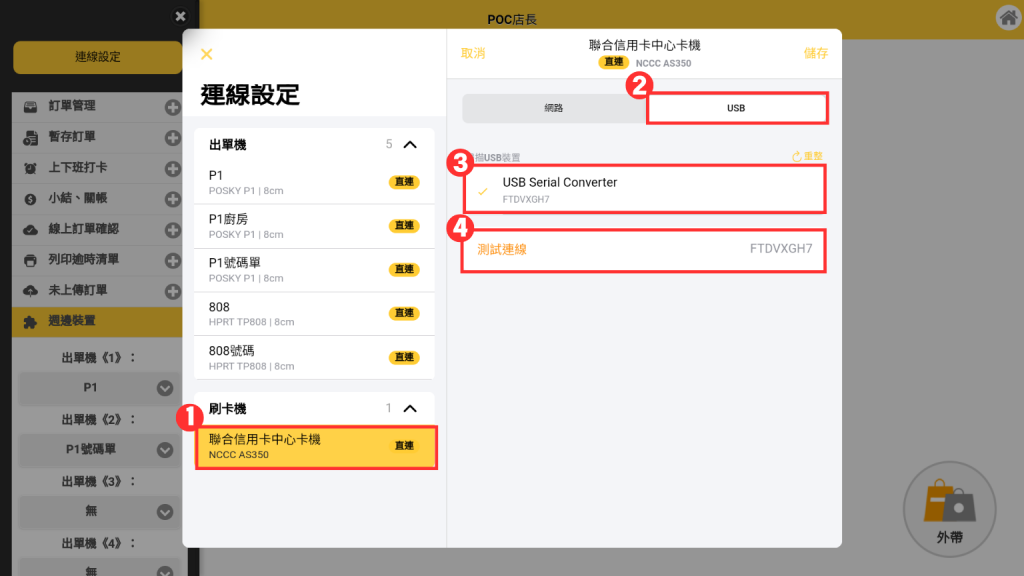This screenshot has width=1024, height=576.
Task: Click plus icon beside 未上傳訂單
Action: [x=172, y=291]
